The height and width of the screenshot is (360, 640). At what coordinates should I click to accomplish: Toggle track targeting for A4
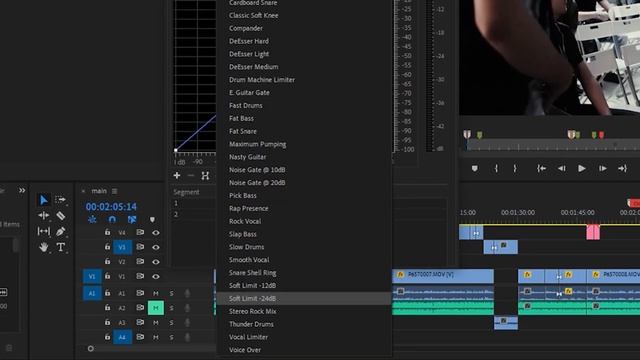click(x=122, y=337)
